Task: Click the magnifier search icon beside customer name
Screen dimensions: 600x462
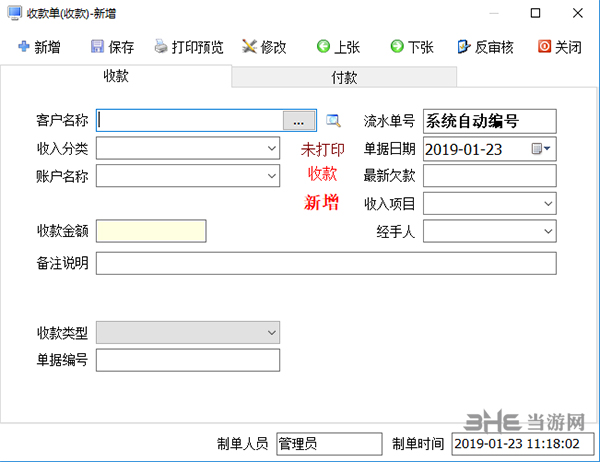Action: pyautogui.click(x=333, y=121)
